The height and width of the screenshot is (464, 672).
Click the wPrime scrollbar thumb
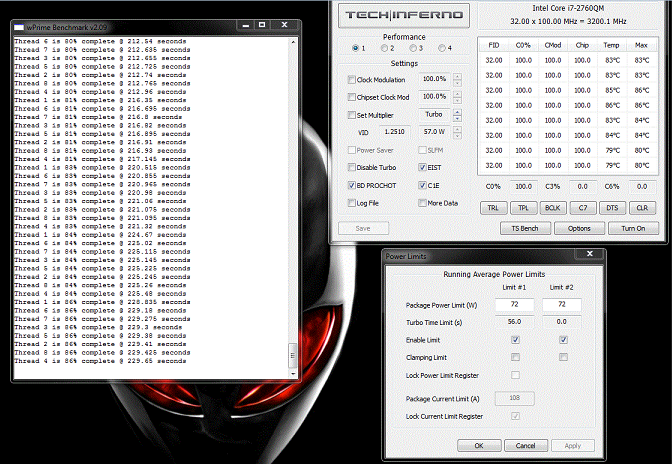[x=293, y=355]
